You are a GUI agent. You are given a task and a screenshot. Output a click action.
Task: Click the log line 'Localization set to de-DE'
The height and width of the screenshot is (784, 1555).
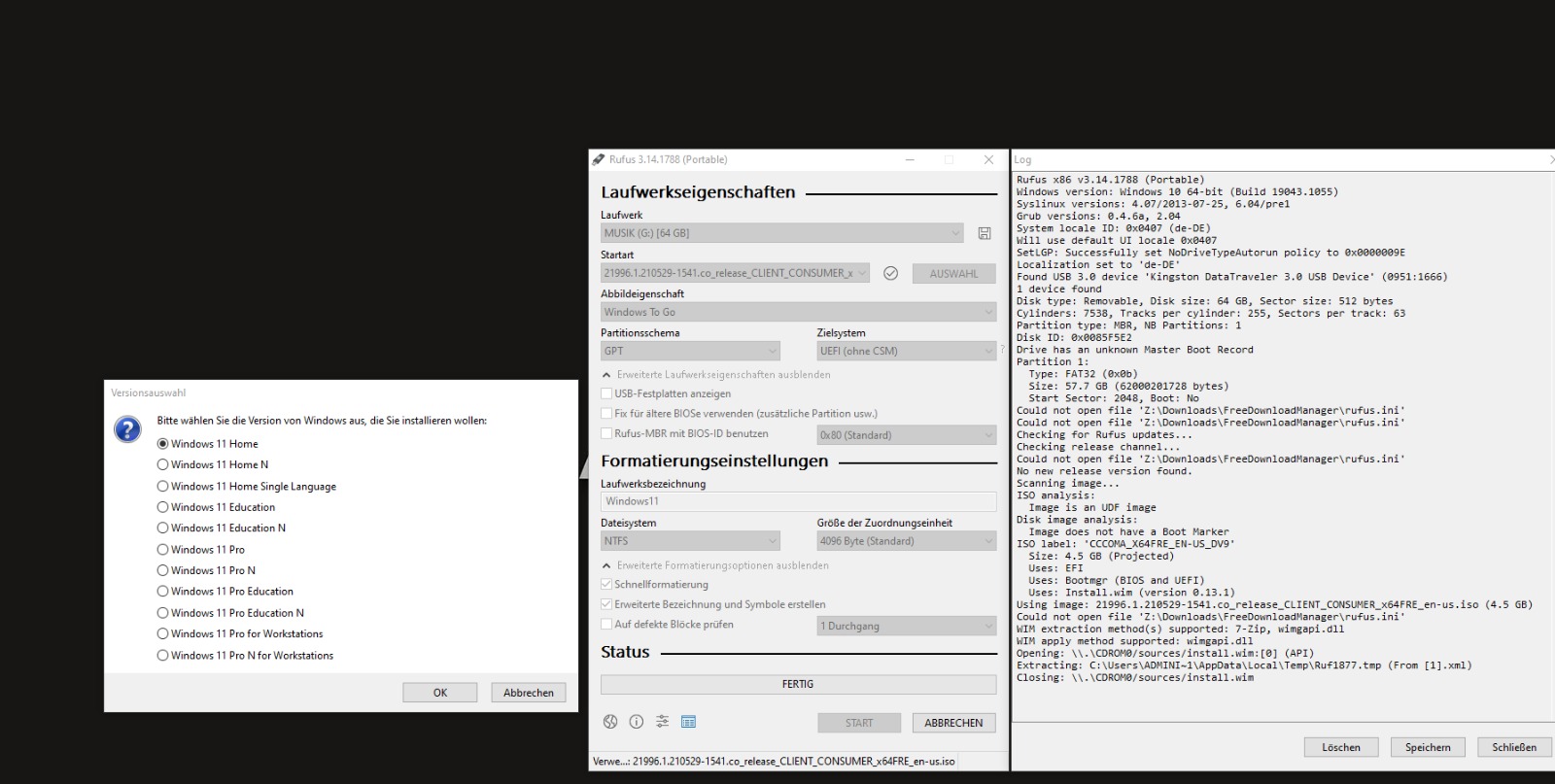point(1098,264)
